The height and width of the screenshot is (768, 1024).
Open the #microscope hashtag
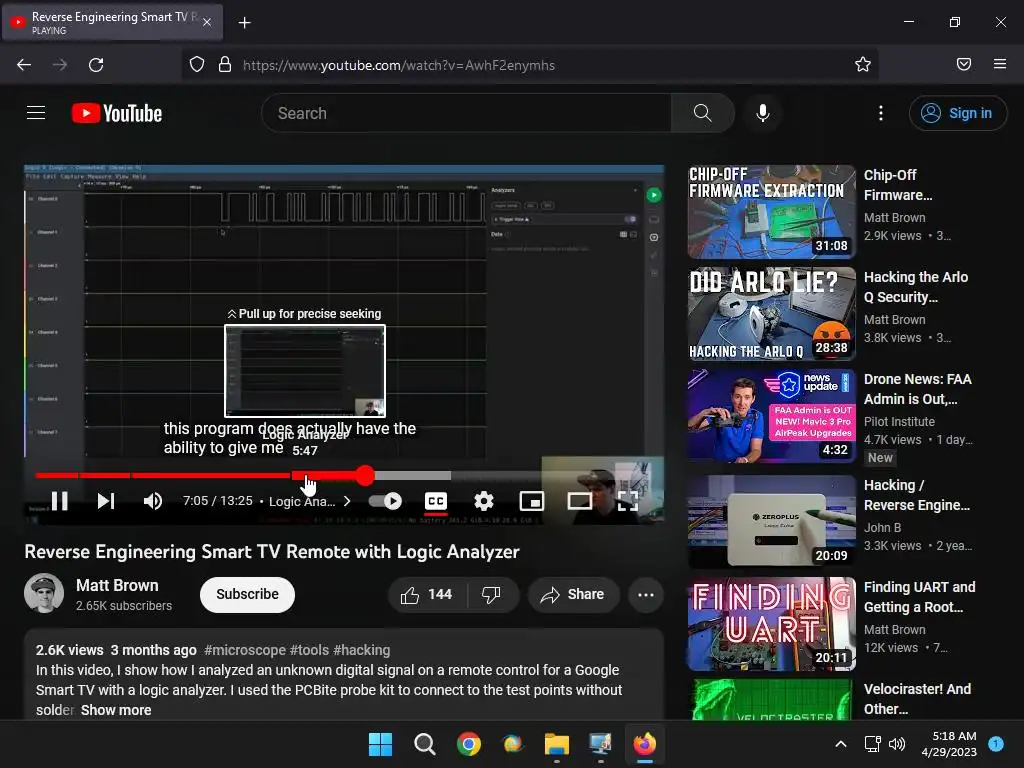click(x=245, y=650)
